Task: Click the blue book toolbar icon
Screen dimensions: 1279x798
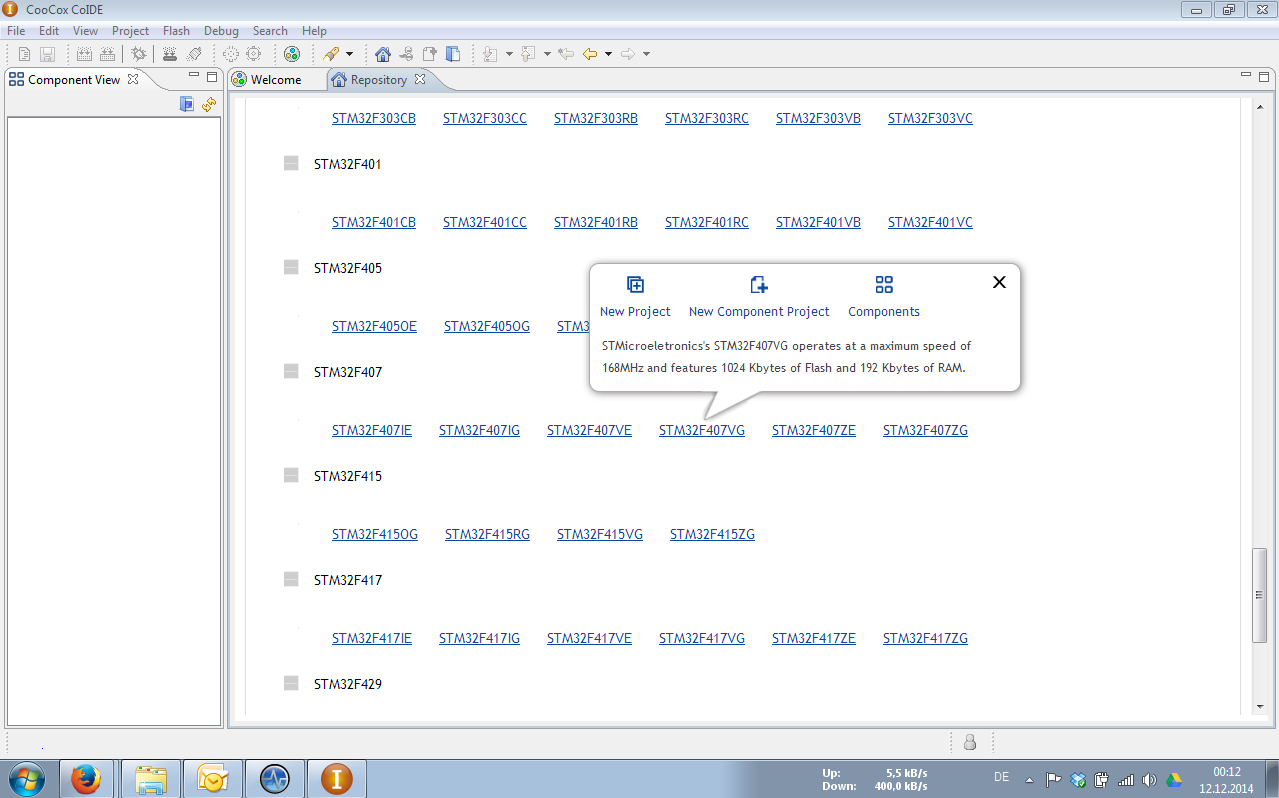Action: point(453,54)
